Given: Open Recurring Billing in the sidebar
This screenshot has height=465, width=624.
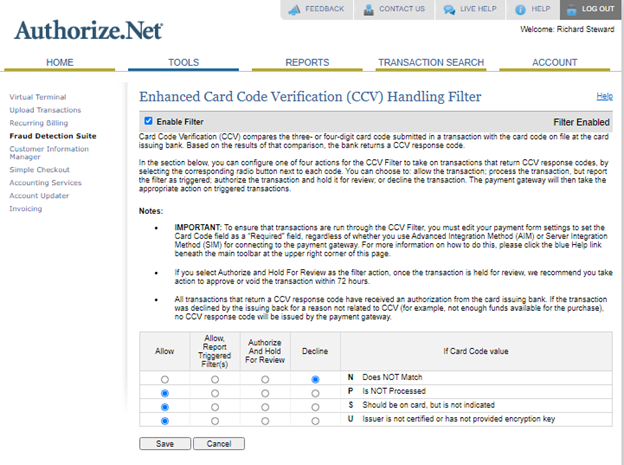Looking at the screenshot, I should point(39,123).
